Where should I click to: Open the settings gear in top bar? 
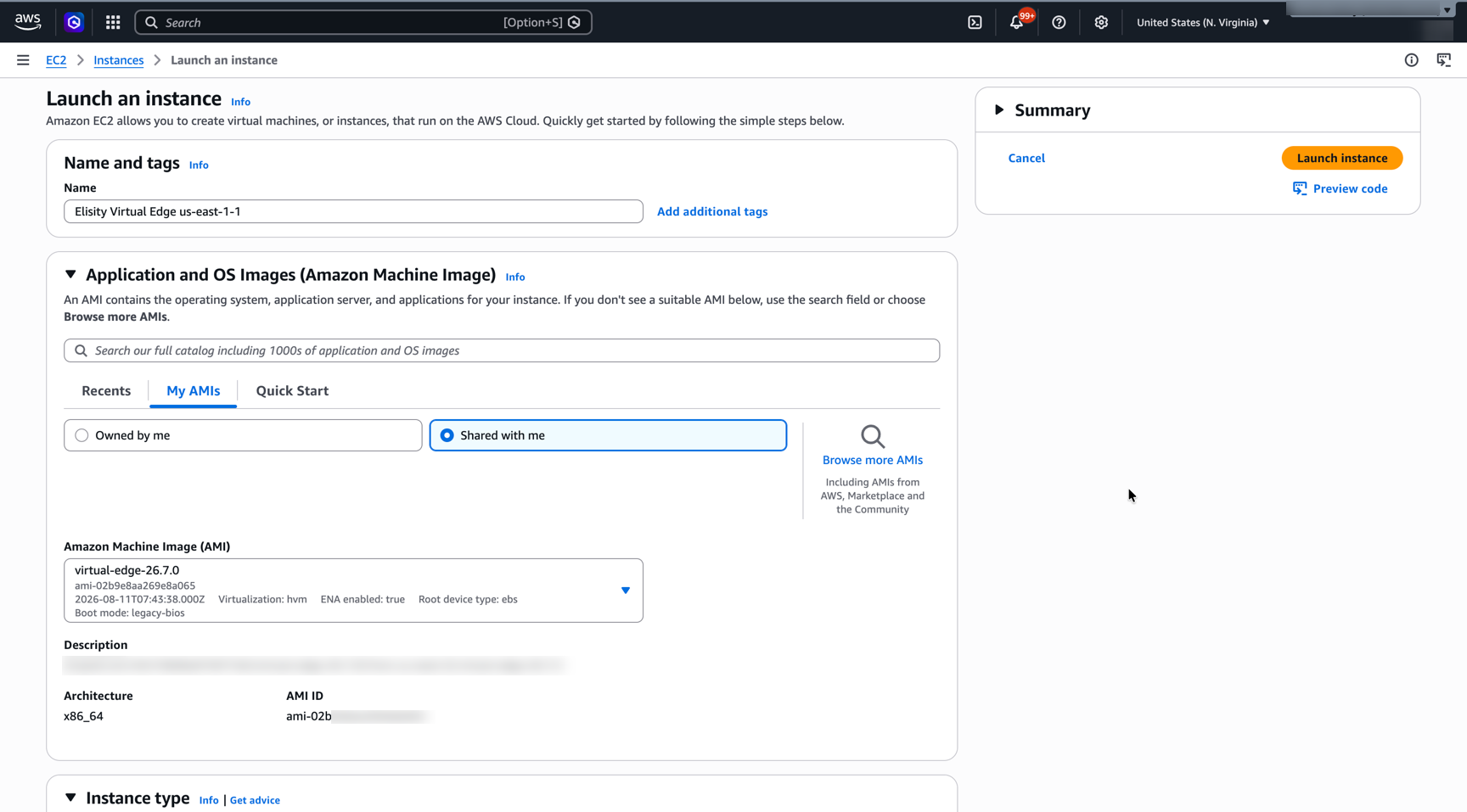1101,23
